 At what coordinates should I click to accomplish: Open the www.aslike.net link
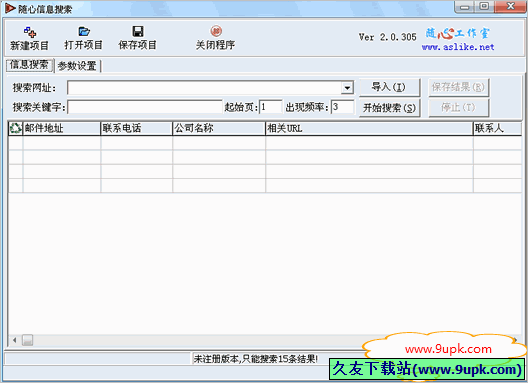(458, 47)
